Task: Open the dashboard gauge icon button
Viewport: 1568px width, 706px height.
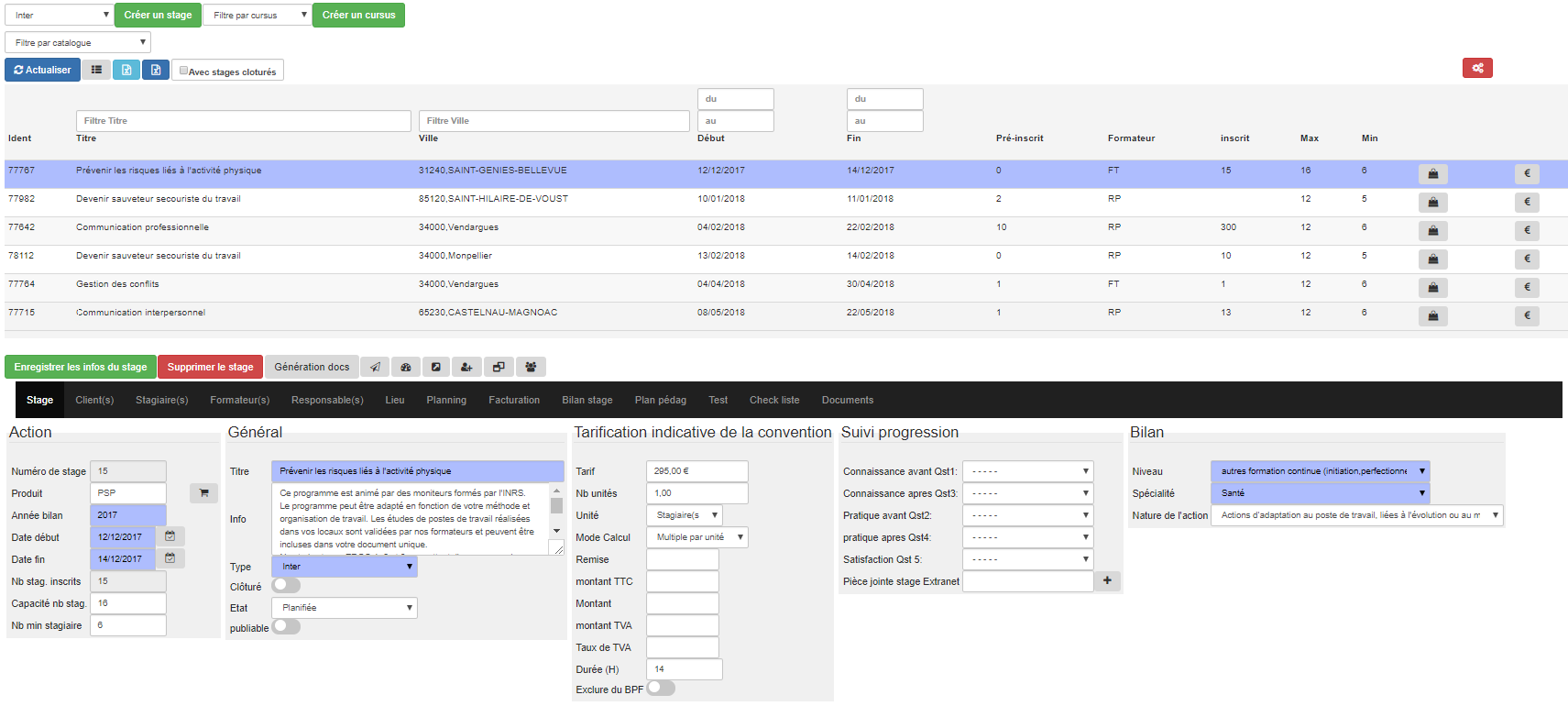Action: click(406, 367)
